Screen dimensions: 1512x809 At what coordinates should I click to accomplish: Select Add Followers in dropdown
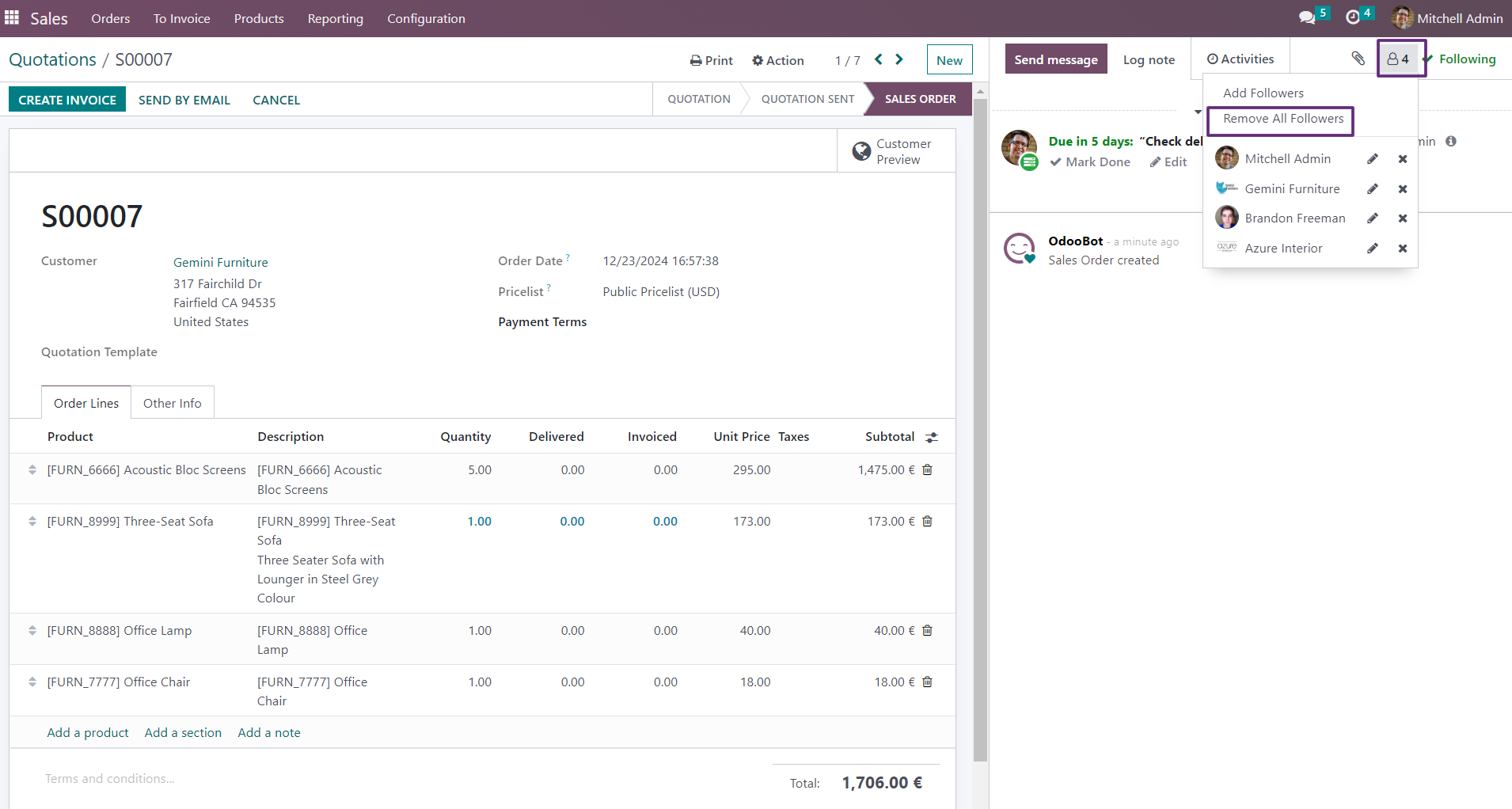(x=1263, y=93)
